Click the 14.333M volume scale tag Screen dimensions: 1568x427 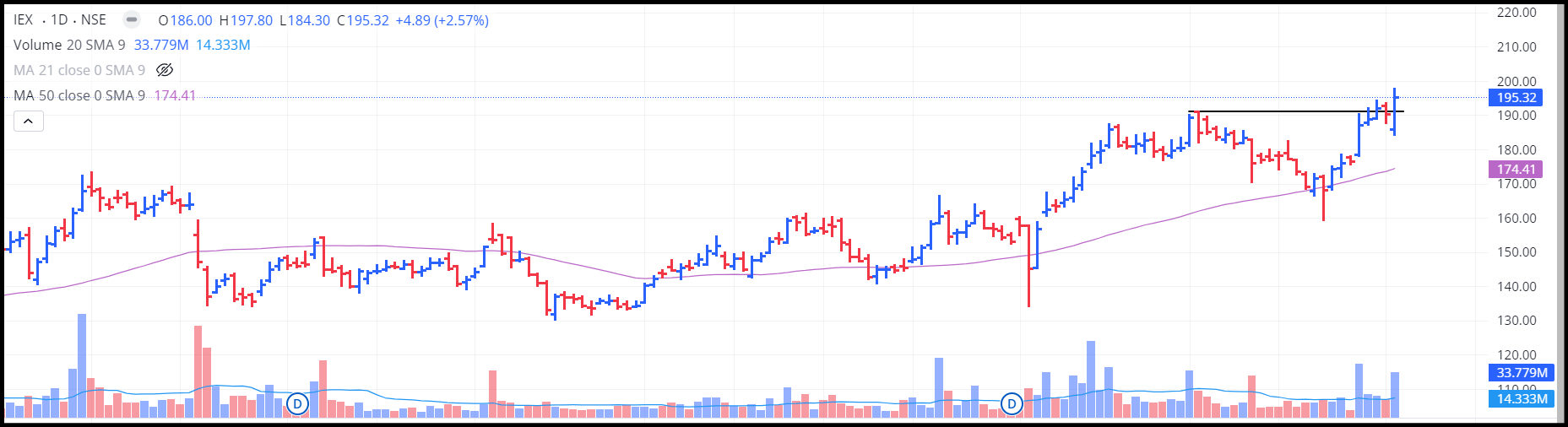[1522, 398]
